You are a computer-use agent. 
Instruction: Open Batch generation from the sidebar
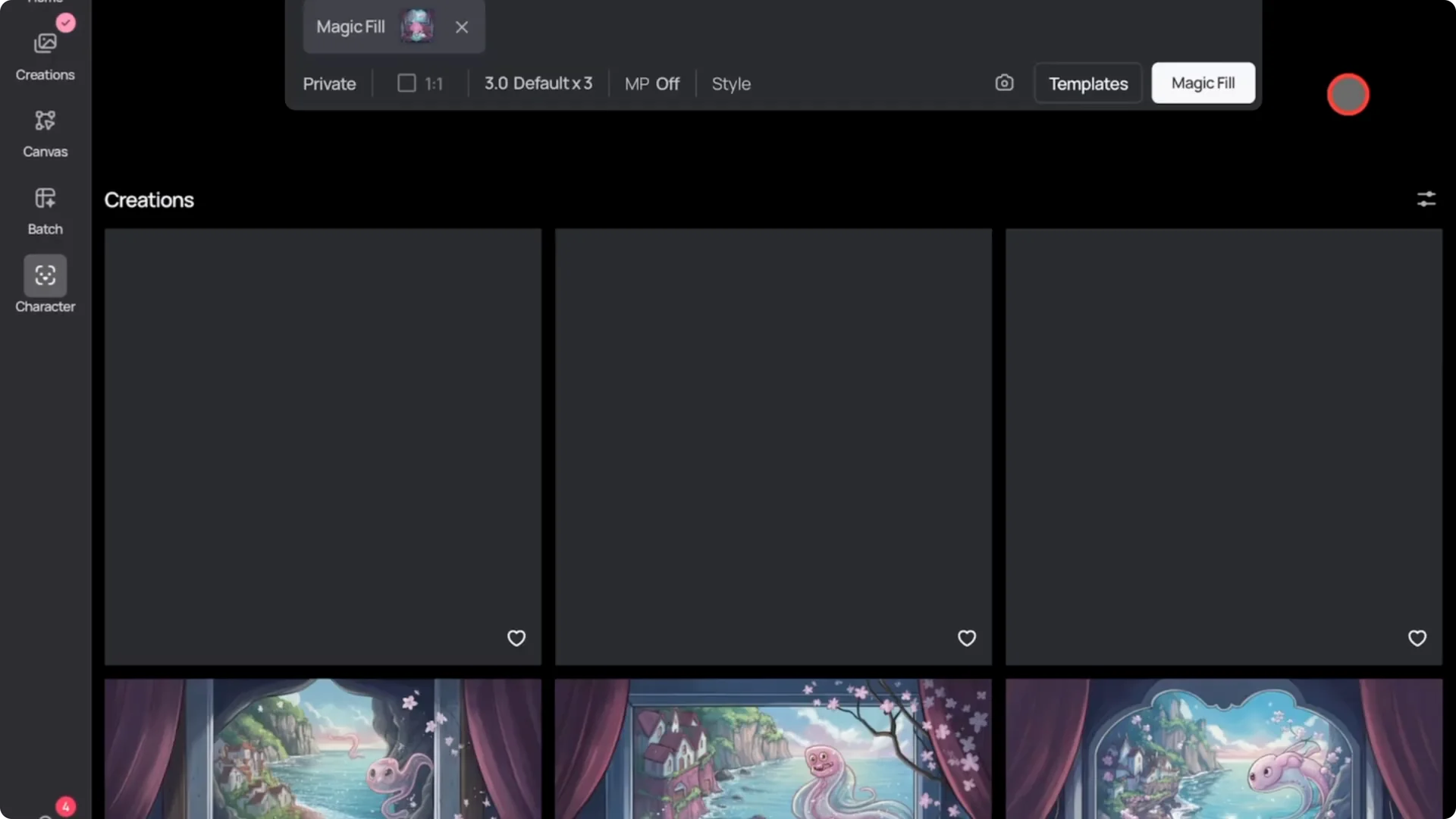45,209
